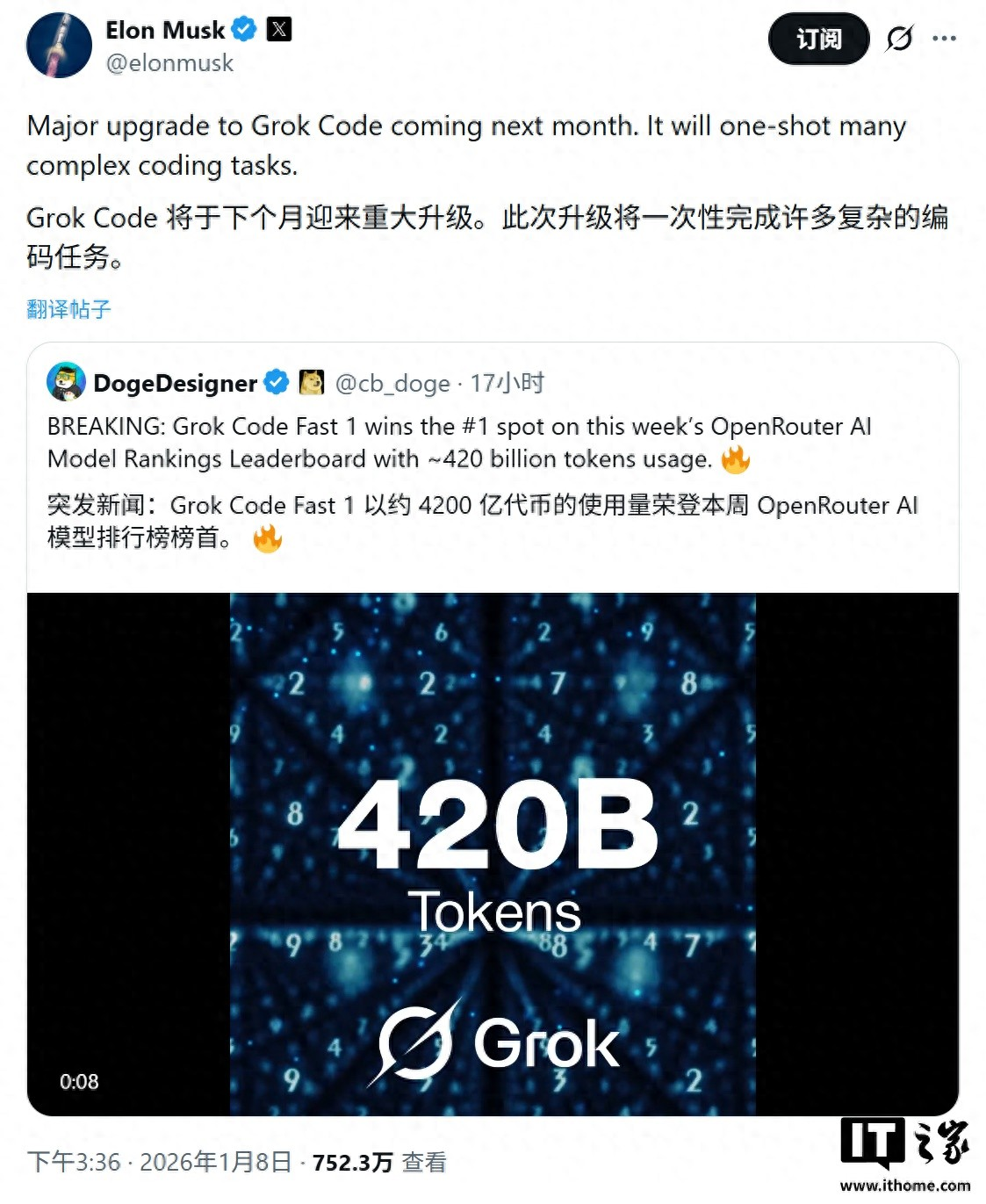Play the 420B Tokens video
Screen dimensions: 986x1204
coord(493,854)
